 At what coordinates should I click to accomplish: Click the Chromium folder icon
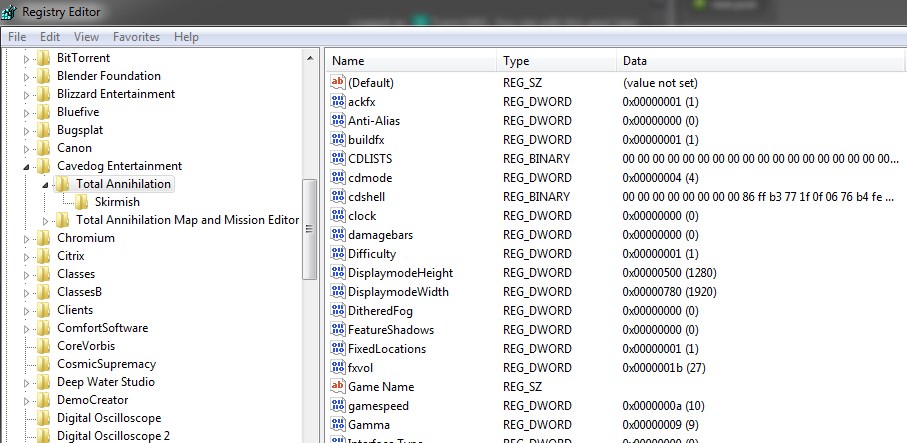click(43, 238)
